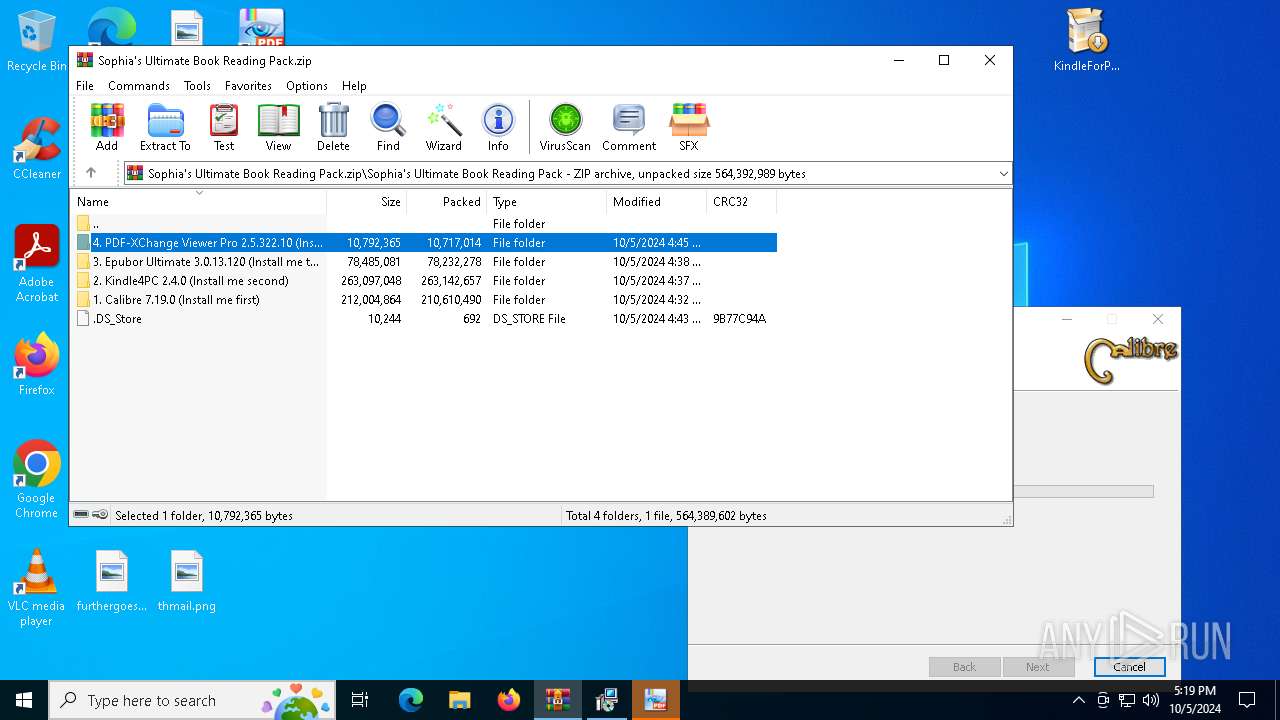The width and height of the screenshot is (1280, 720).
Task: Select the .DS_Store file
Action: coord(424,319)
